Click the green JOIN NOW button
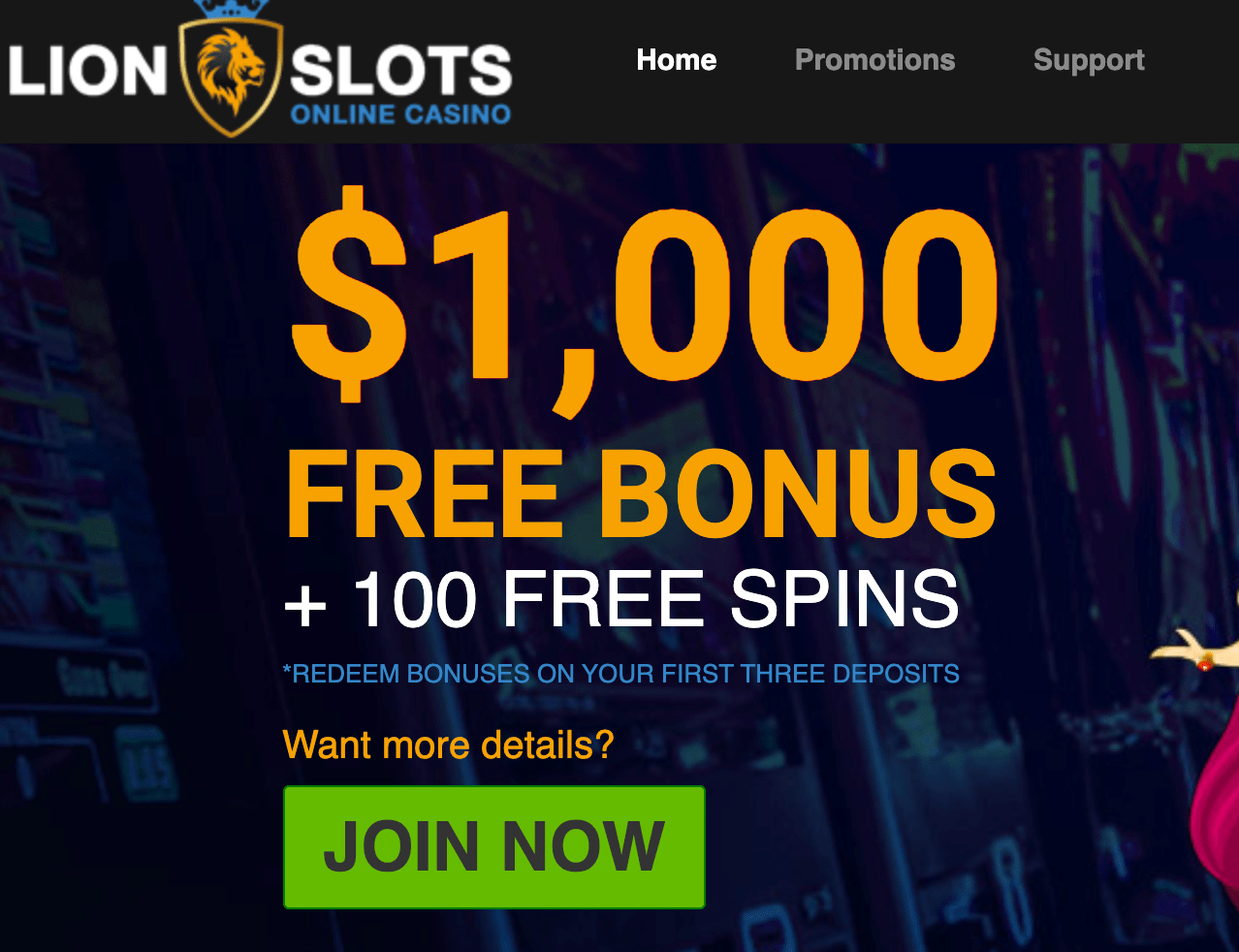Image resolution: width=1239 pixels, height=952 pixels. click(x=494, y=847)
